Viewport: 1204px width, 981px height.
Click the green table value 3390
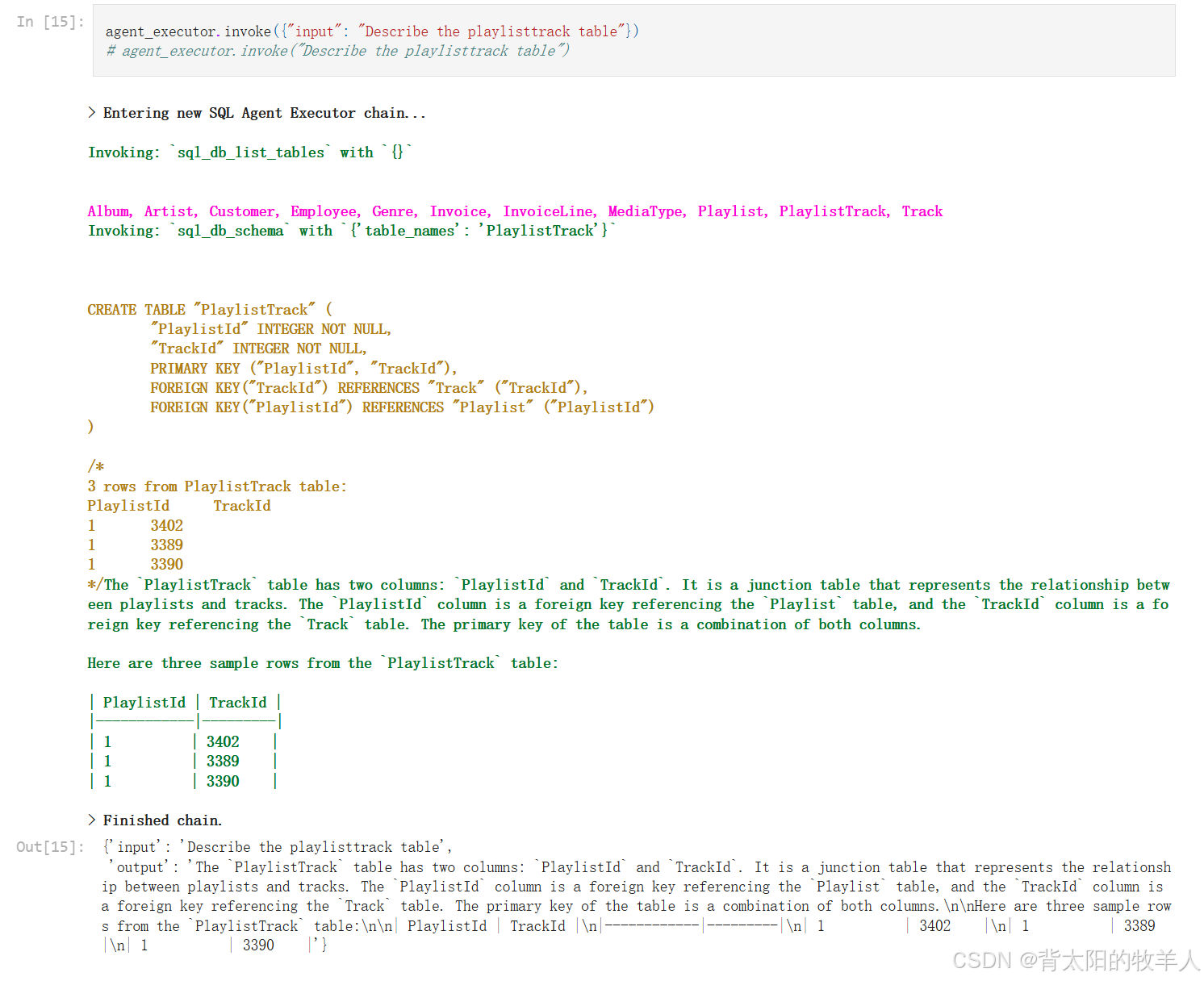pyautogui.click(x=223, y=781)
